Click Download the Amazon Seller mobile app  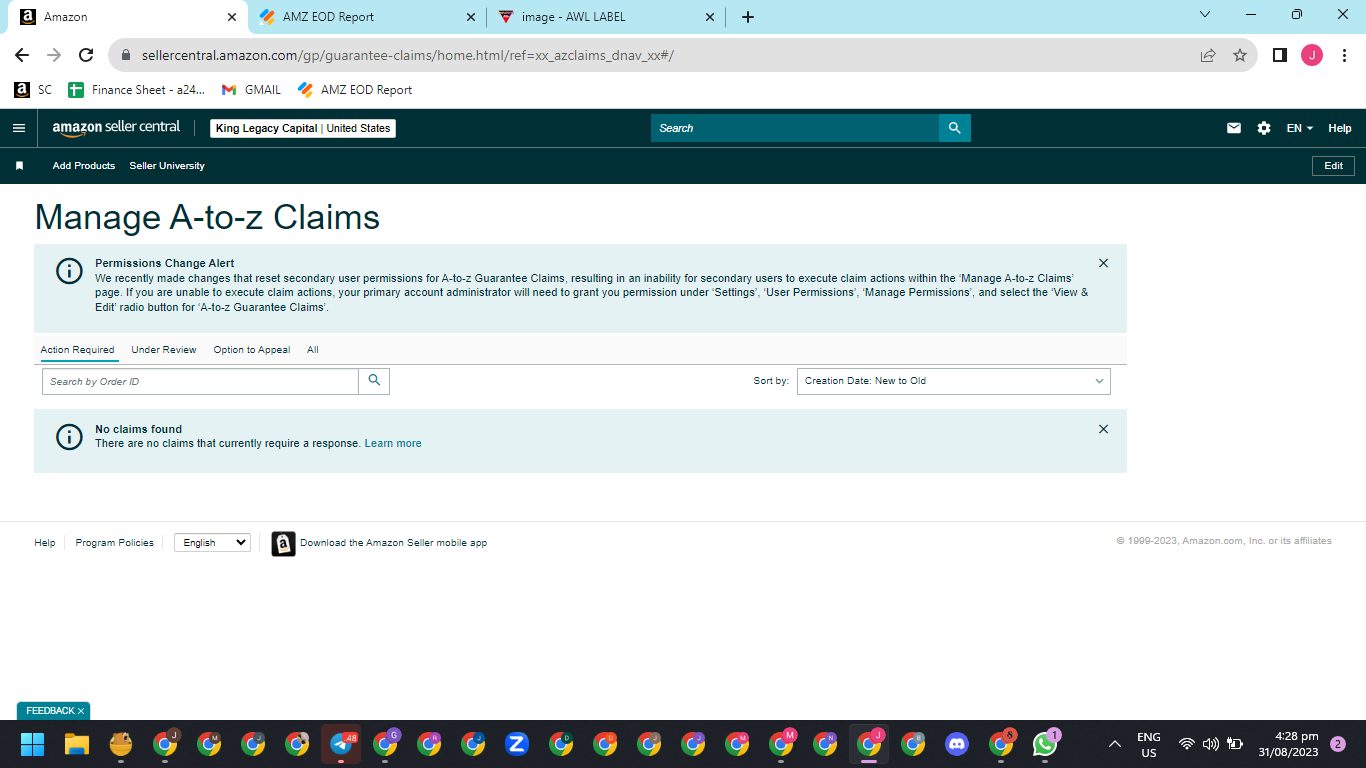pyautogui.click(x=394, y=543)
